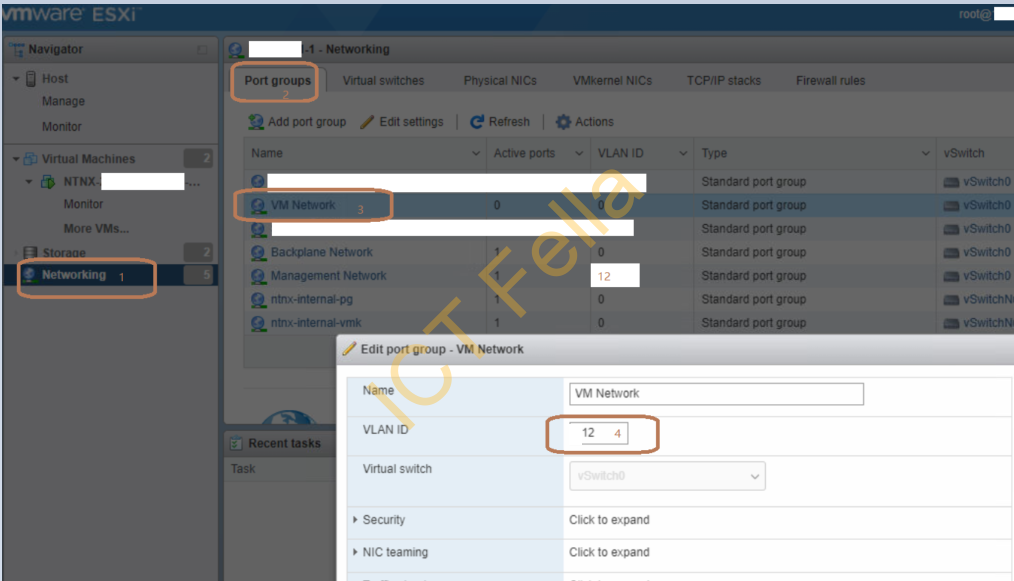Click the Edit settings pencil icon

[x=367, y=122]
